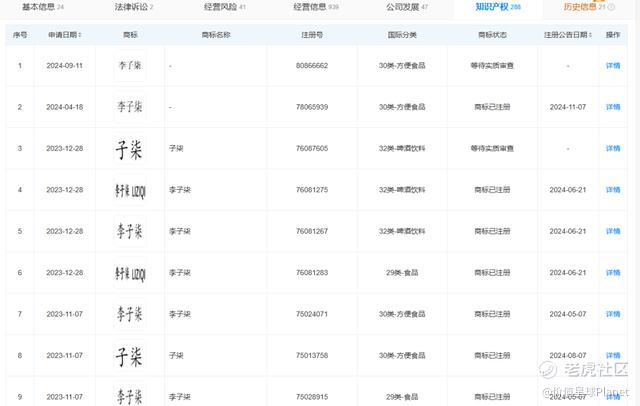The width and height of the screenshot is (640, 406).
Task: Switch to the 经营风险 tab
Action: pyautogui.click(x=224, y=7)
